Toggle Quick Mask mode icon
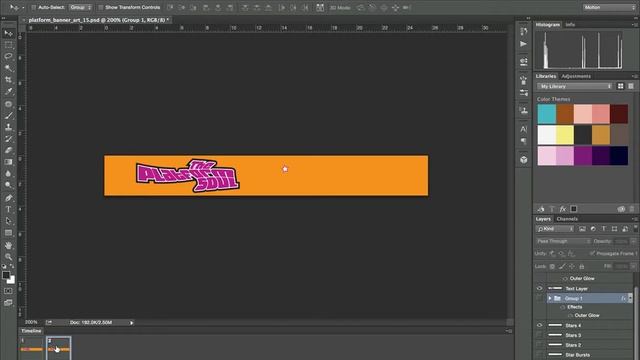Image resolution: width=640 pixels, height=360 pixels. point(8,291)
